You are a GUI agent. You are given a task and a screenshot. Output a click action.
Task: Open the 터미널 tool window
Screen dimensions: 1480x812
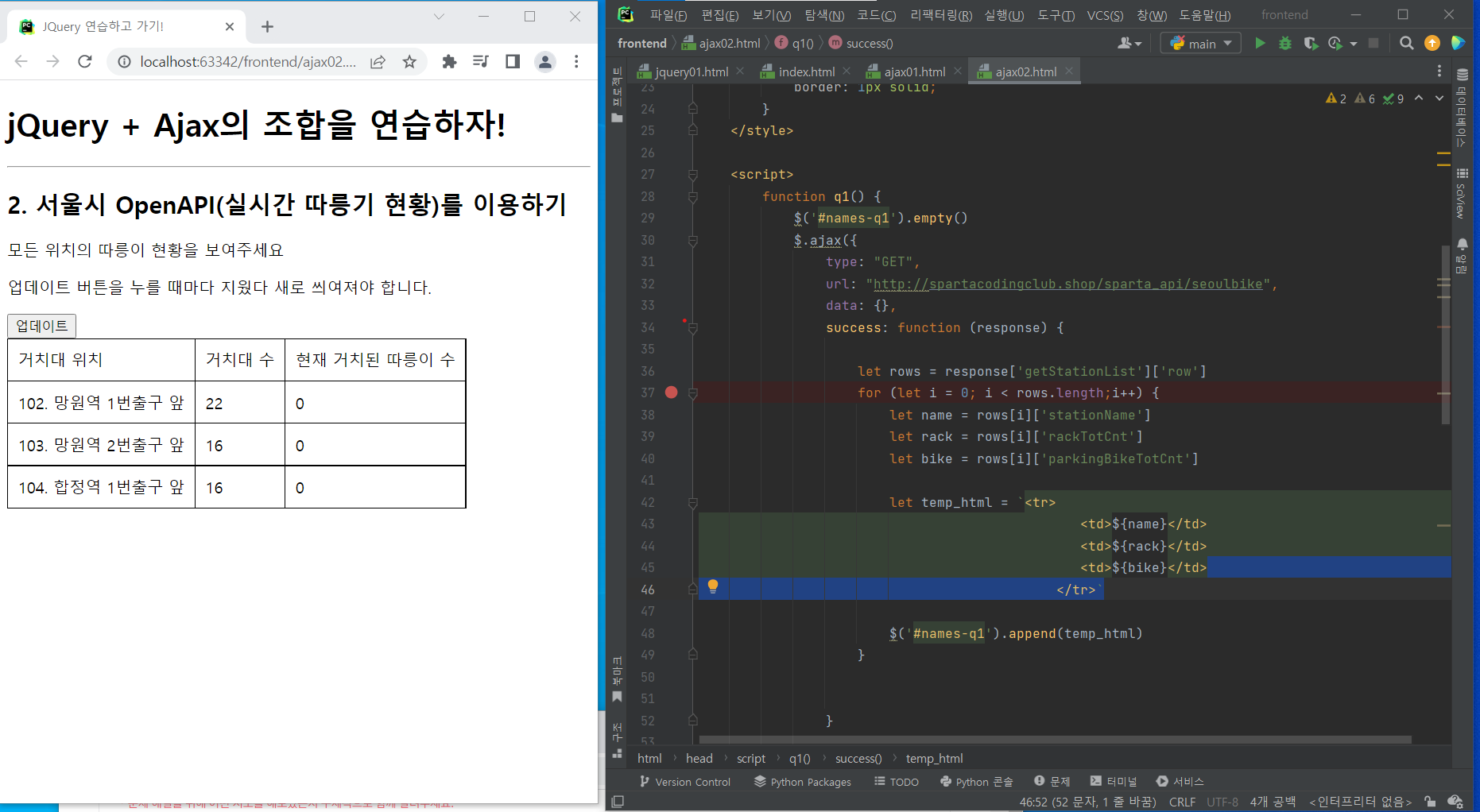point(1114,782)
